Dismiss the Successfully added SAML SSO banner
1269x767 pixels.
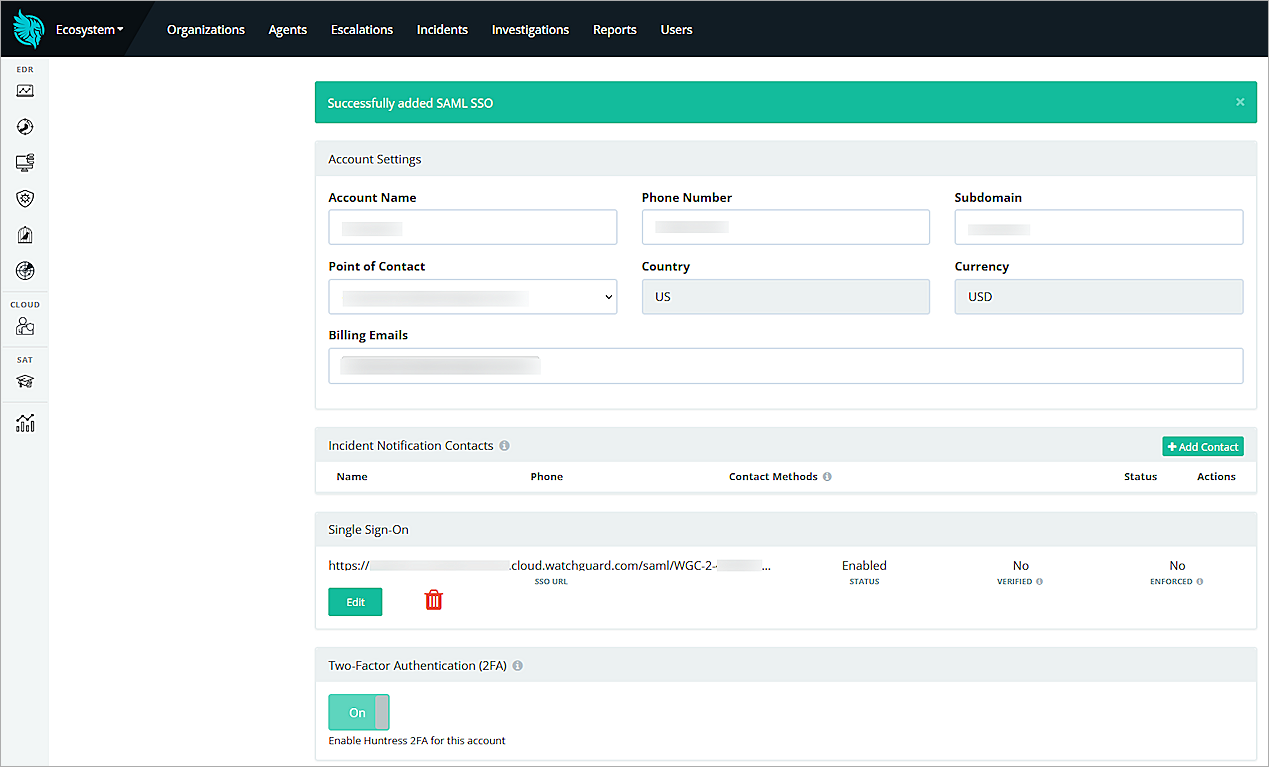[1239, 102]
